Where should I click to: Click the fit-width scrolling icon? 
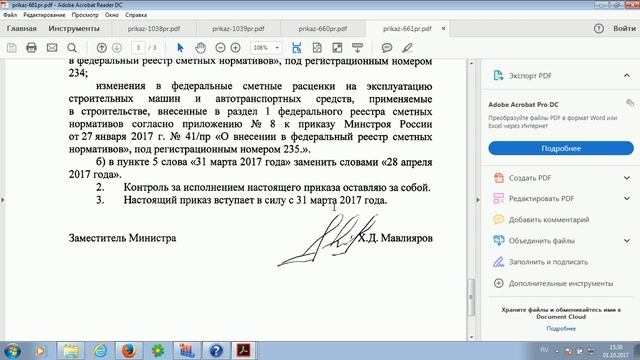point(296,48)
